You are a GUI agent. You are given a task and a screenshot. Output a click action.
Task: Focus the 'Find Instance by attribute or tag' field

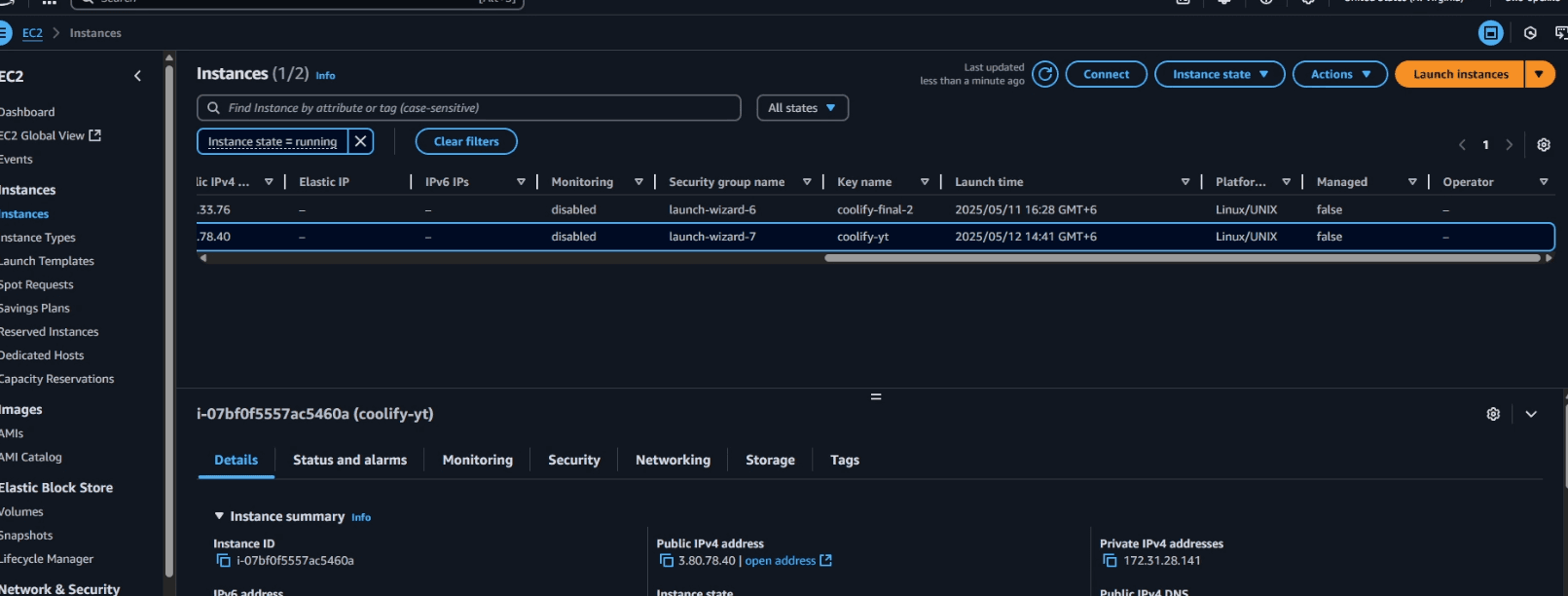(469, 108)
